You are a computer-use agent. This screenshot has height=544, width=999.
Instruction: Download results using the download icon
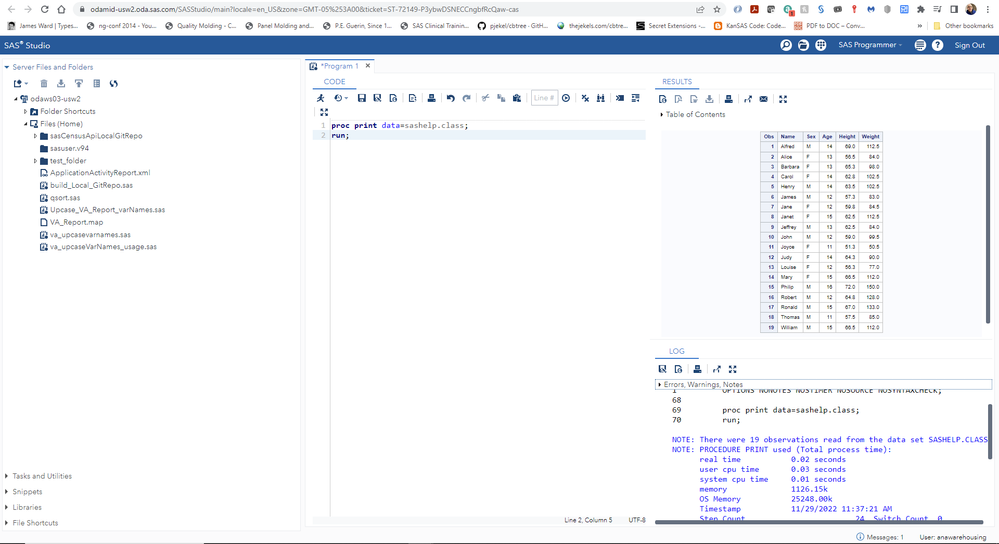[x=709, y=99]
